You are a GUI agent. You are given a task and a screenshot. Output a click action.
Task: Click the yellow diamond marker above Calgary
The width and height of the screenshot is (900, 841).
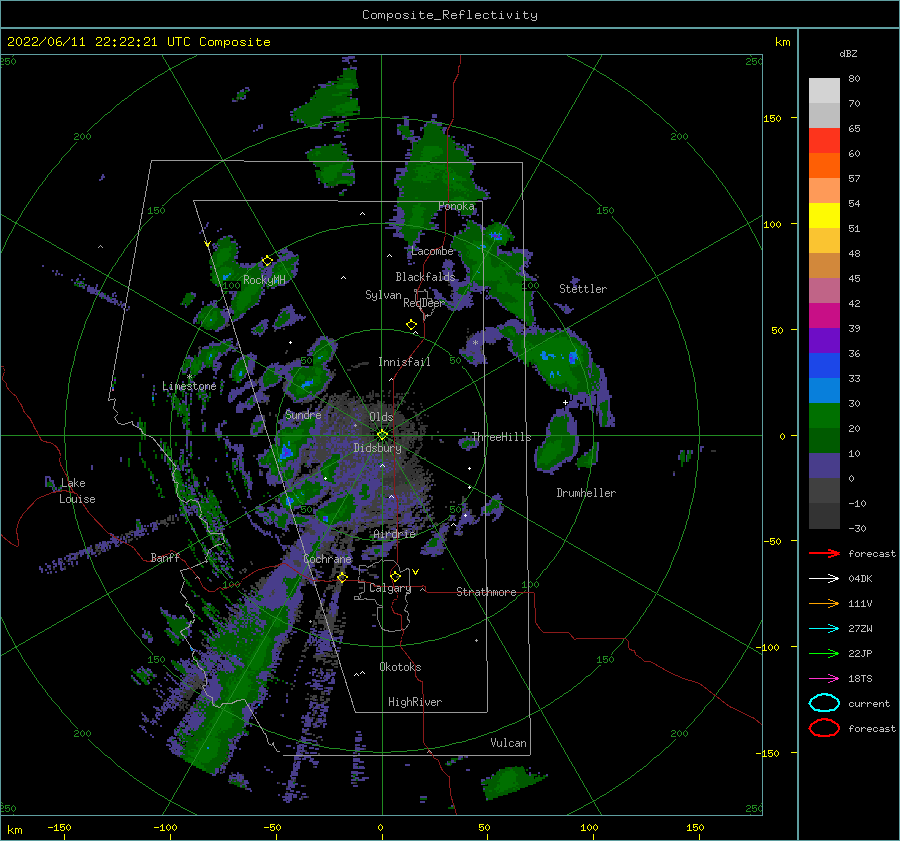(x=395, y=576)
